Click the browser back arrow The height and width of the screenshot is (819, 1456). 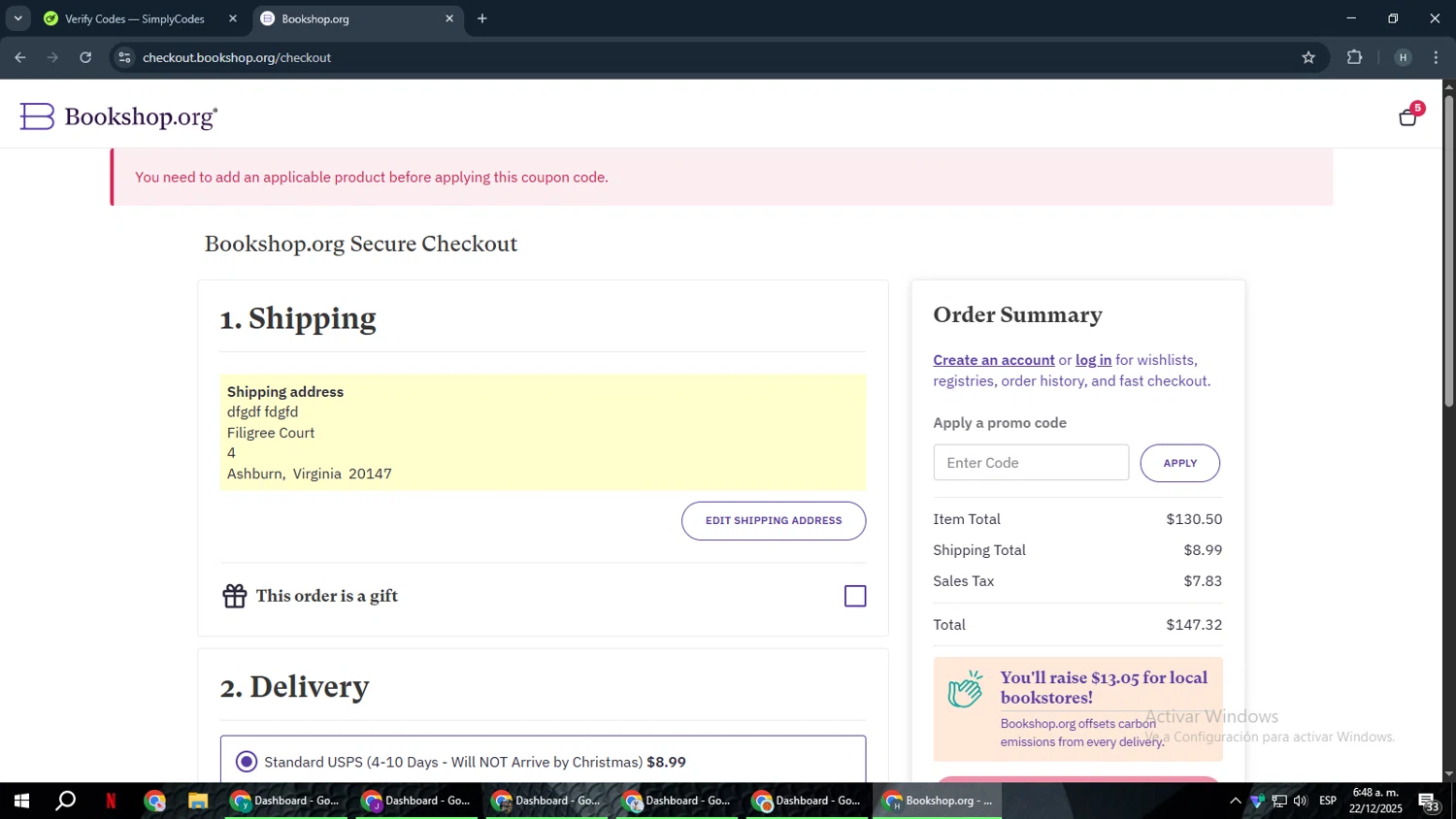[20, 57]
